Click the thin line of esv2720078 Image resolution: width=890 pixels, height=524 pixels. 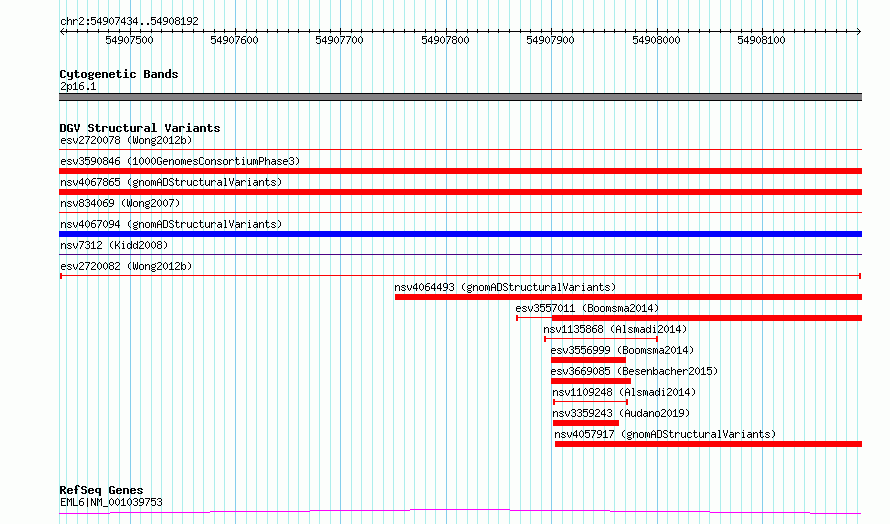pos(460,150)
